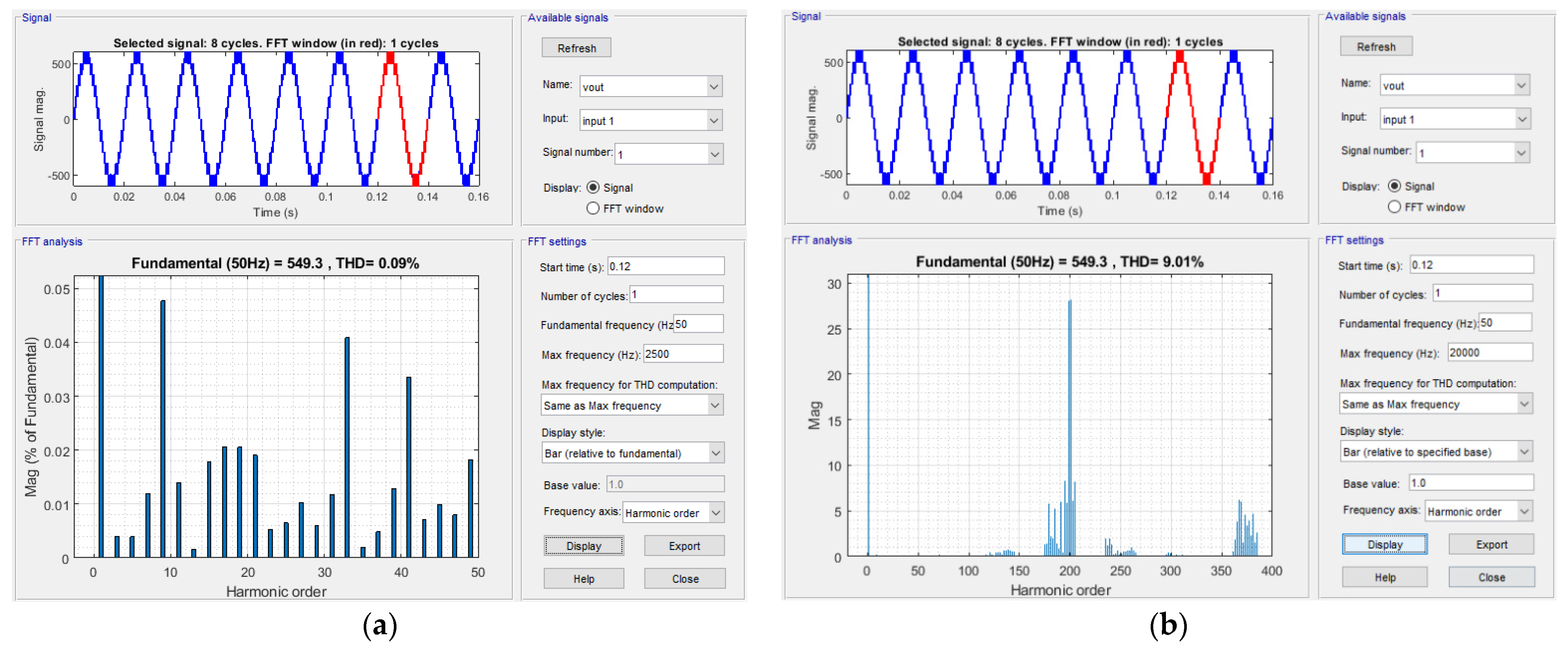Click Export button in right FFT settings
The width and height of the screenshot is (1568, 648).
point(1491,544)
